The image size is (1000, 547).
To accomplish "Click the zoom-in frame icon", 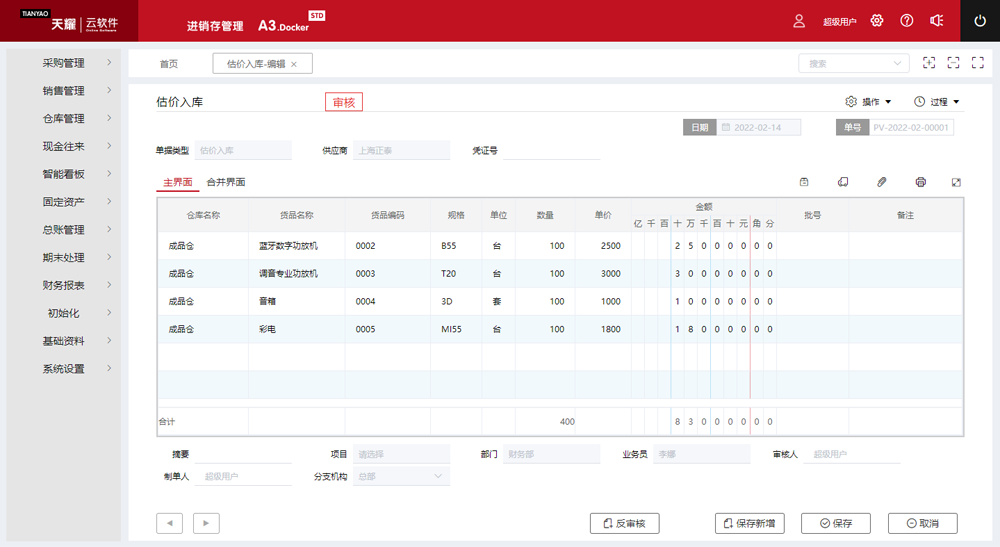I will point(929,63).
